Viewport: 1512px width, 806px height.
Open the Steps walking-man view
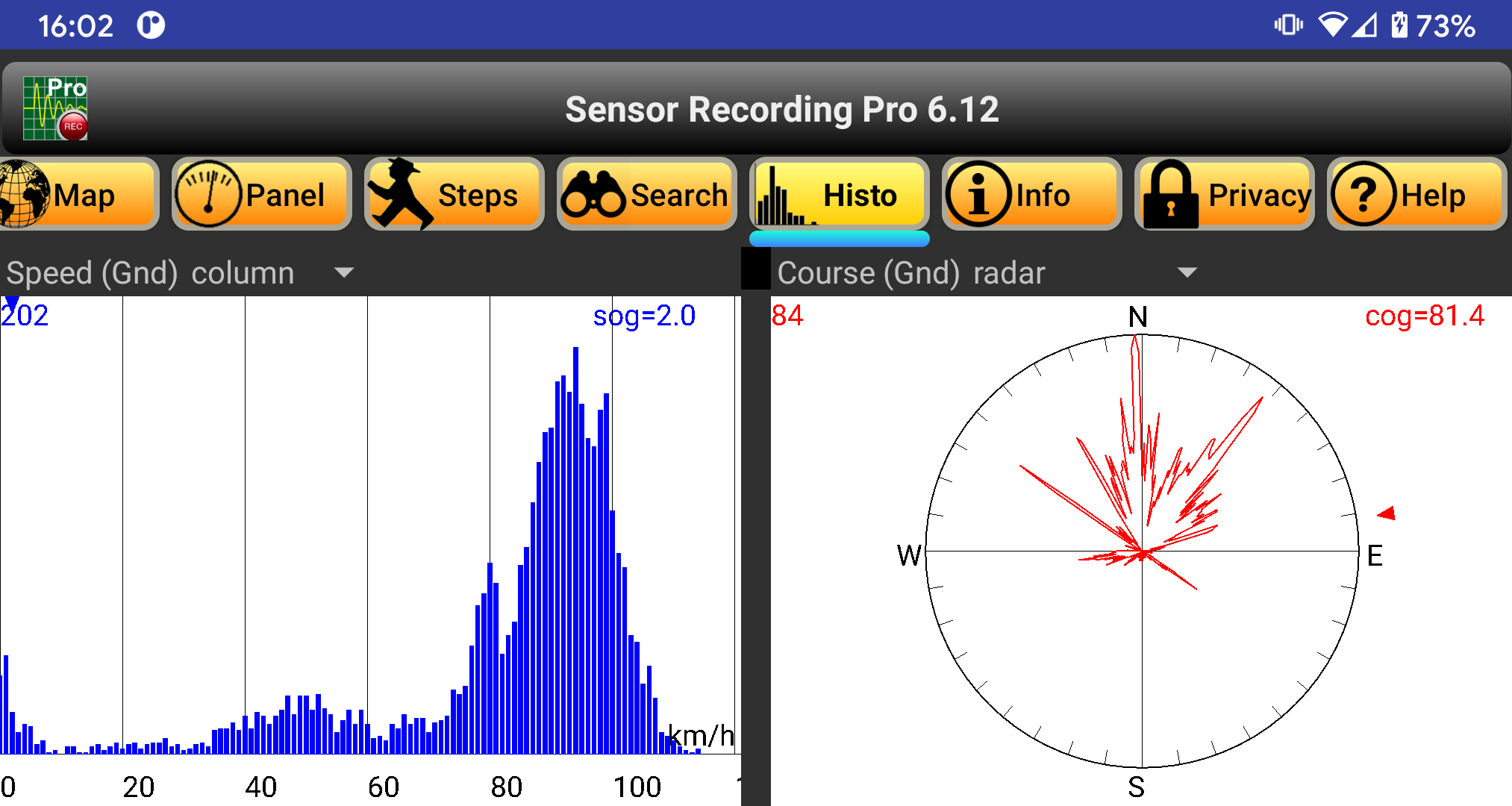(x=454, y=194)
